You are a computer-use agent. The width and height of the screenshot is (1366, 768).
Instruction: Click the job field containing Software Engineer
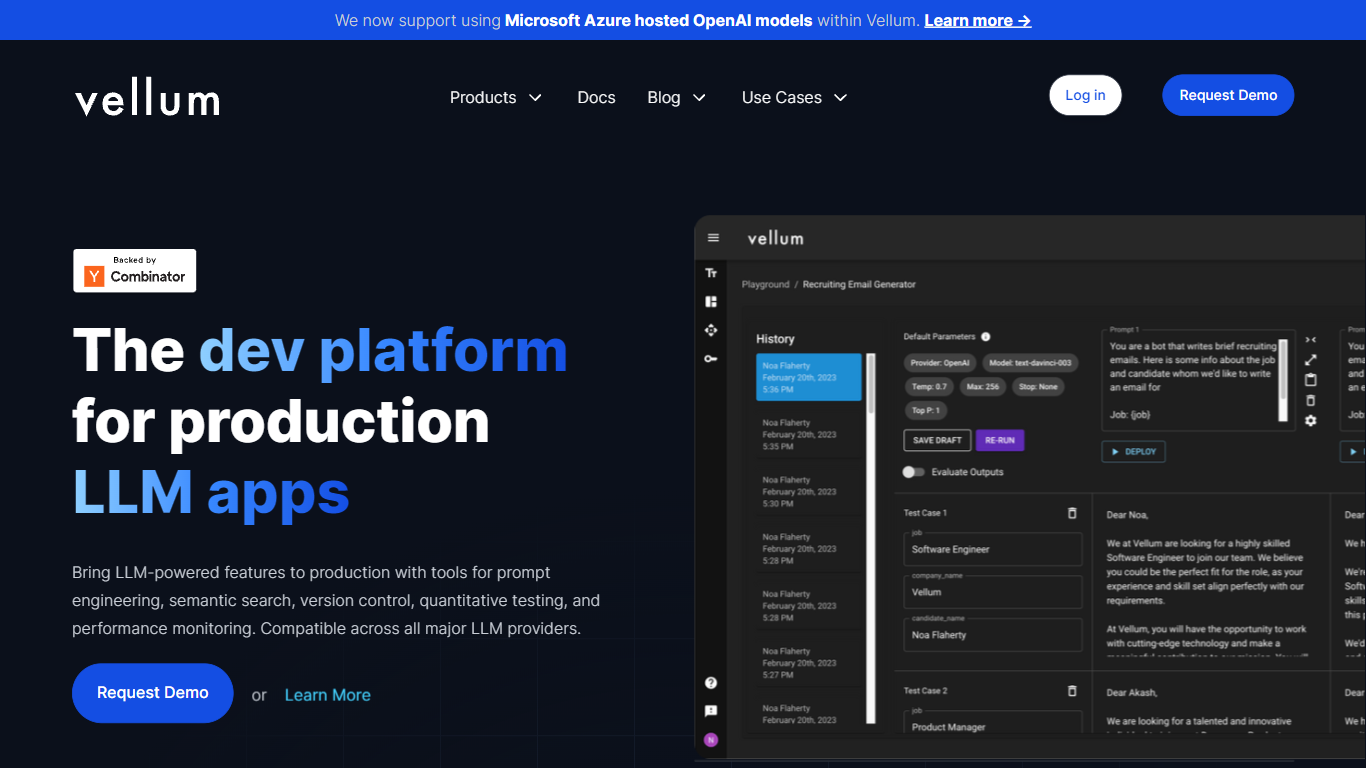tap(993, 549)
